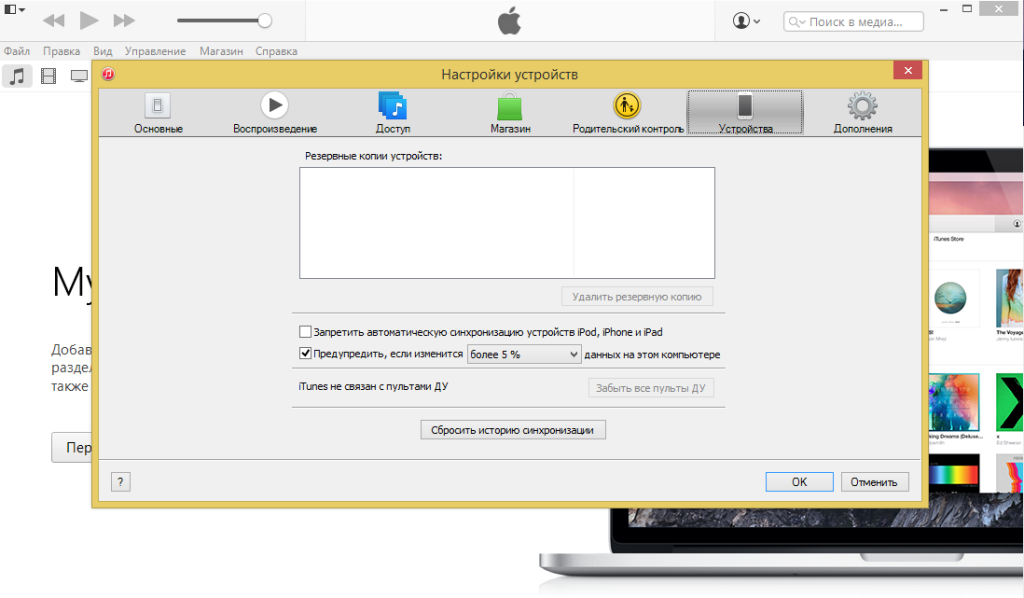Enable Запретить автоматическую синхронизацию checkbox
Viewport: 1024px width, 598px height.
(x=306, y=332)
